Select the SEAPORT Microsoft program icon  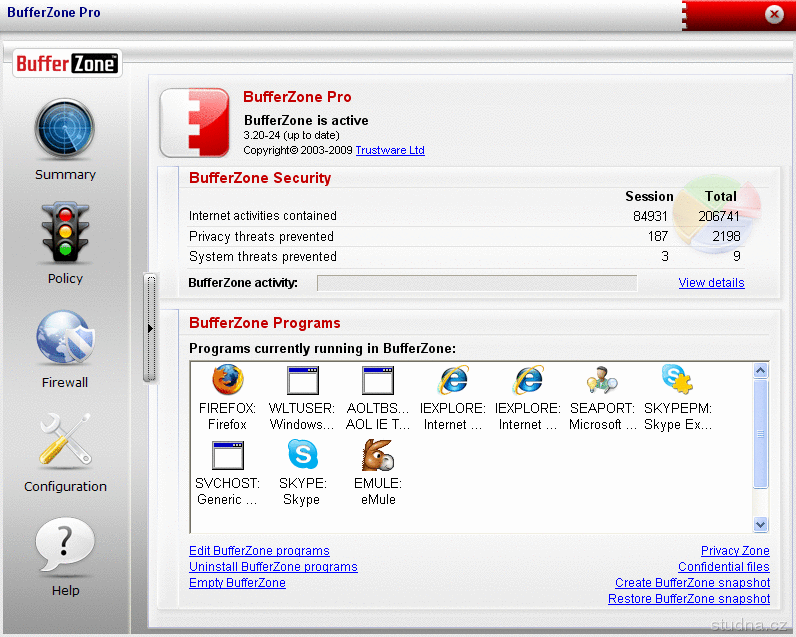click(x=602, y=381)
